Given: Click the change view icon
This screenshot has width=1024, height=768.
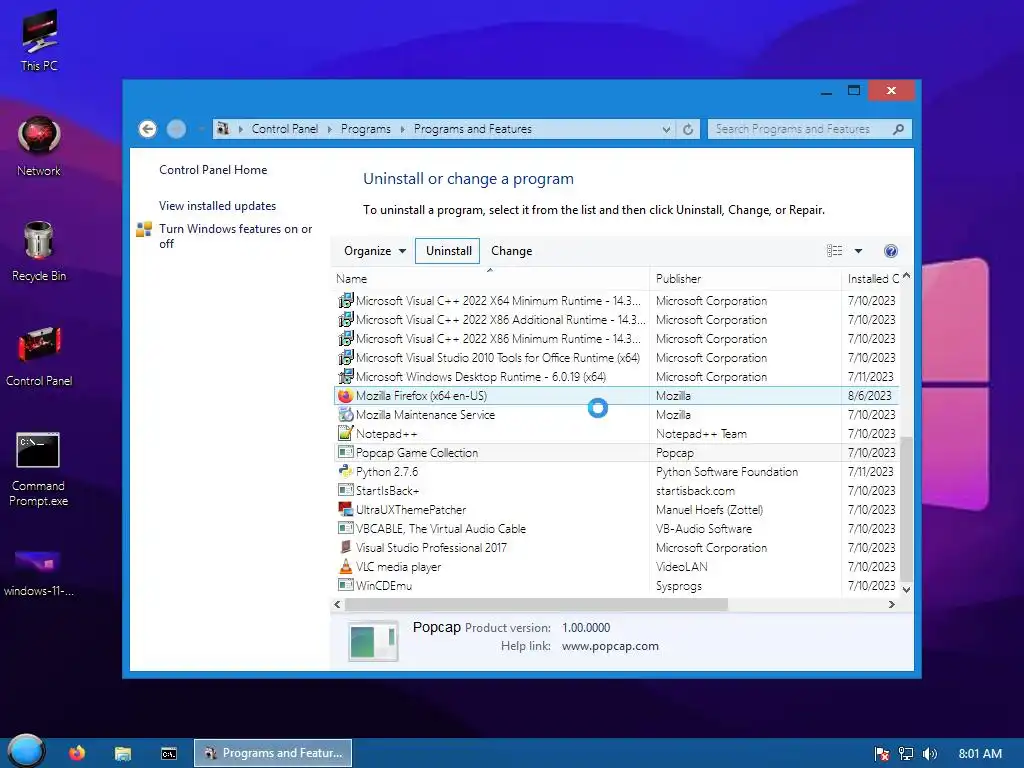Looking at the screenshot, I should point(835,251).
